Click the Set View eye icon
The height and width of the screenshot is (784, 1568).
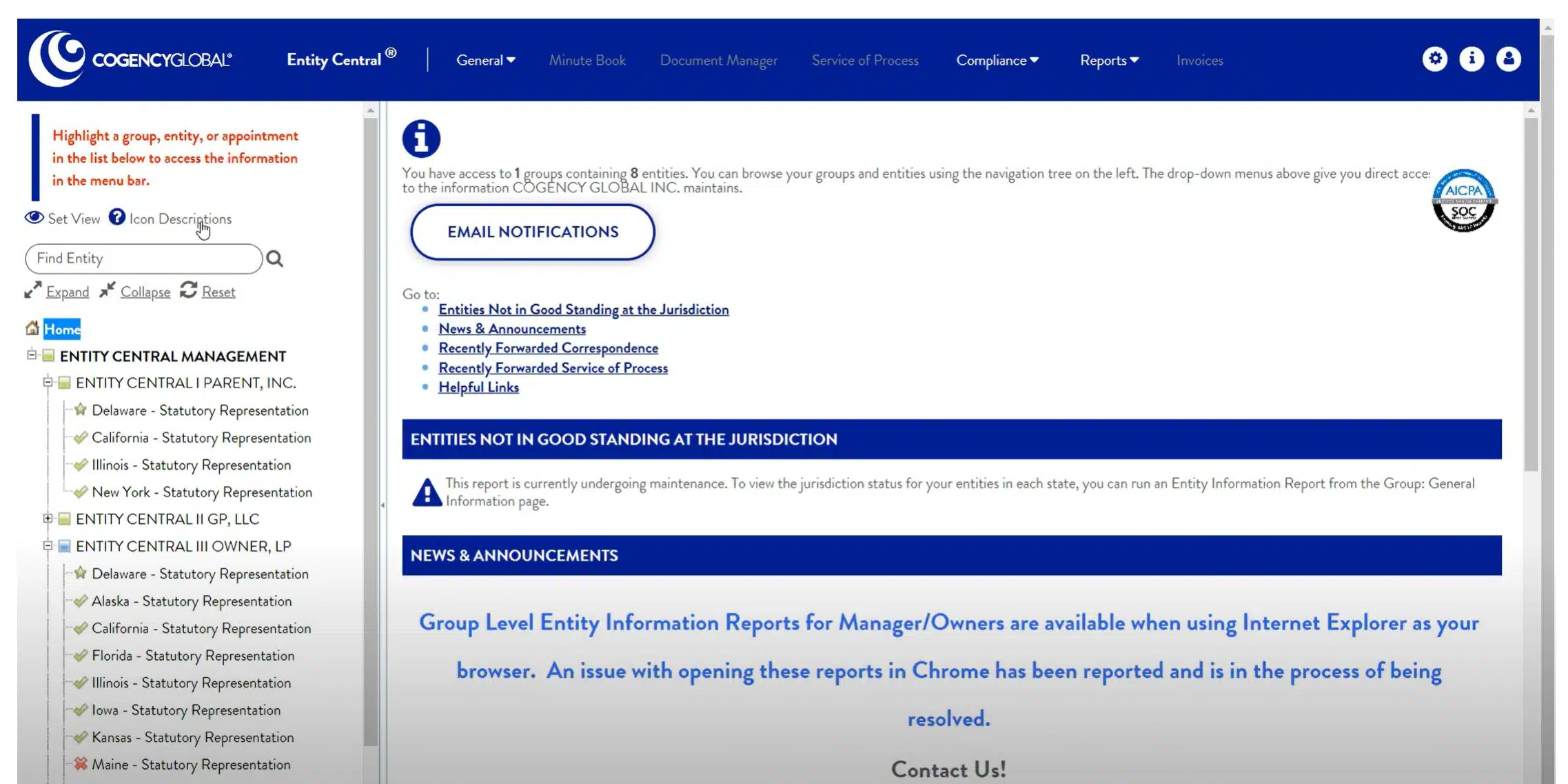tap(34, 218)
